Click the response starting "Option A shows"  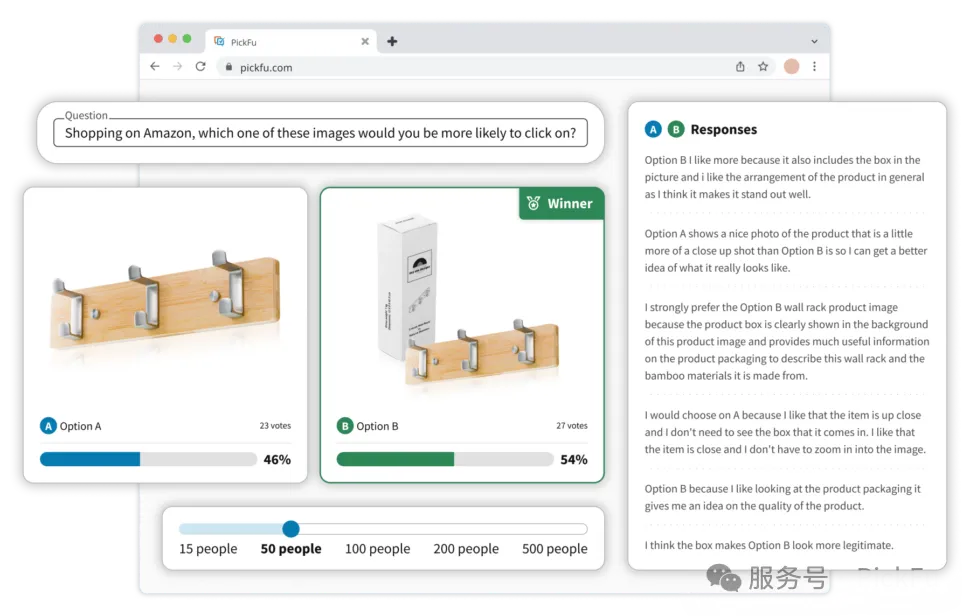click(x=786, y=250)
